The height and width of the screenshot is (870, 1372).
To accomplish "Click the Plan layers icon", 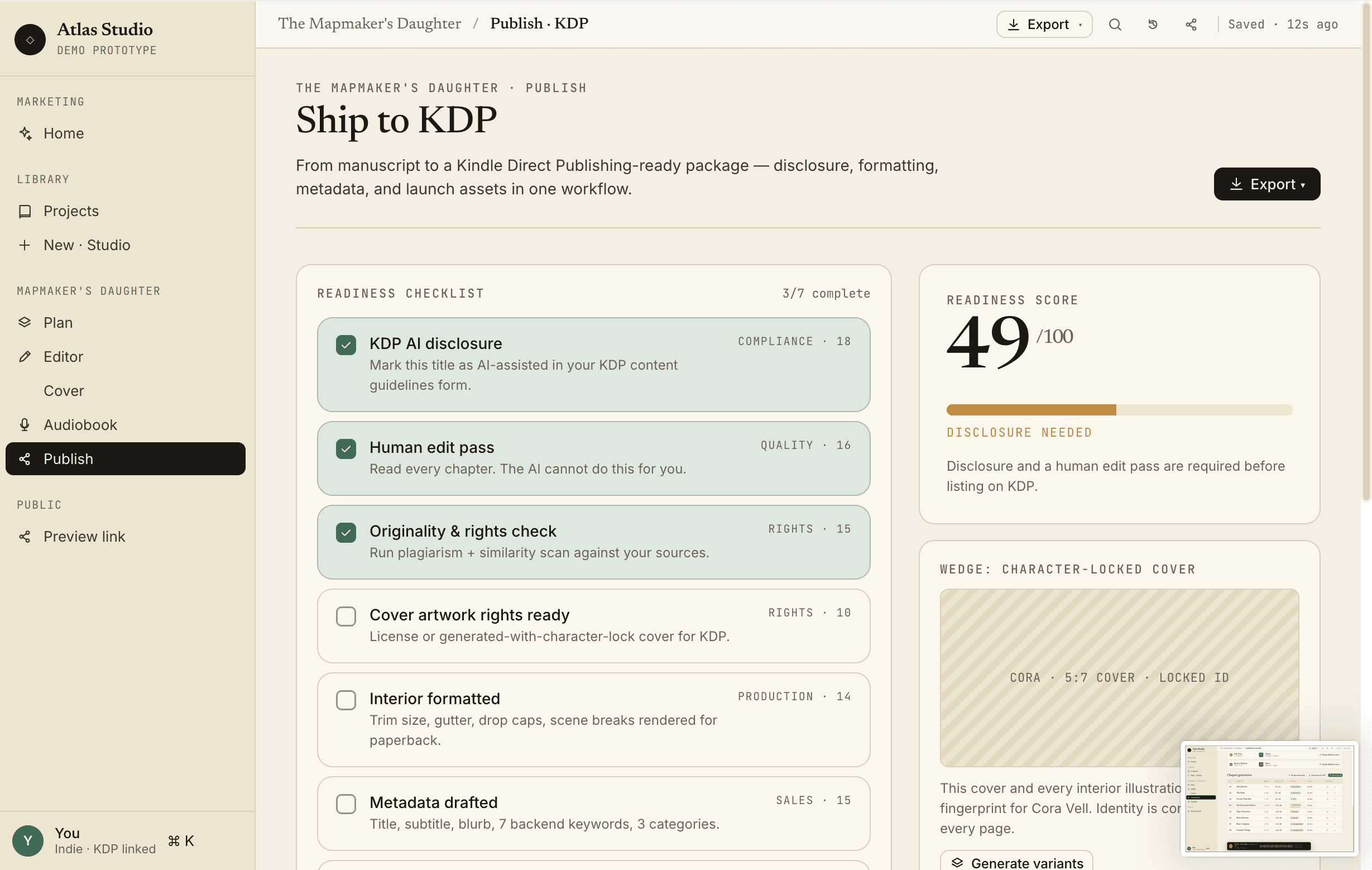I will pyautogui.click(x=25, y=323).
